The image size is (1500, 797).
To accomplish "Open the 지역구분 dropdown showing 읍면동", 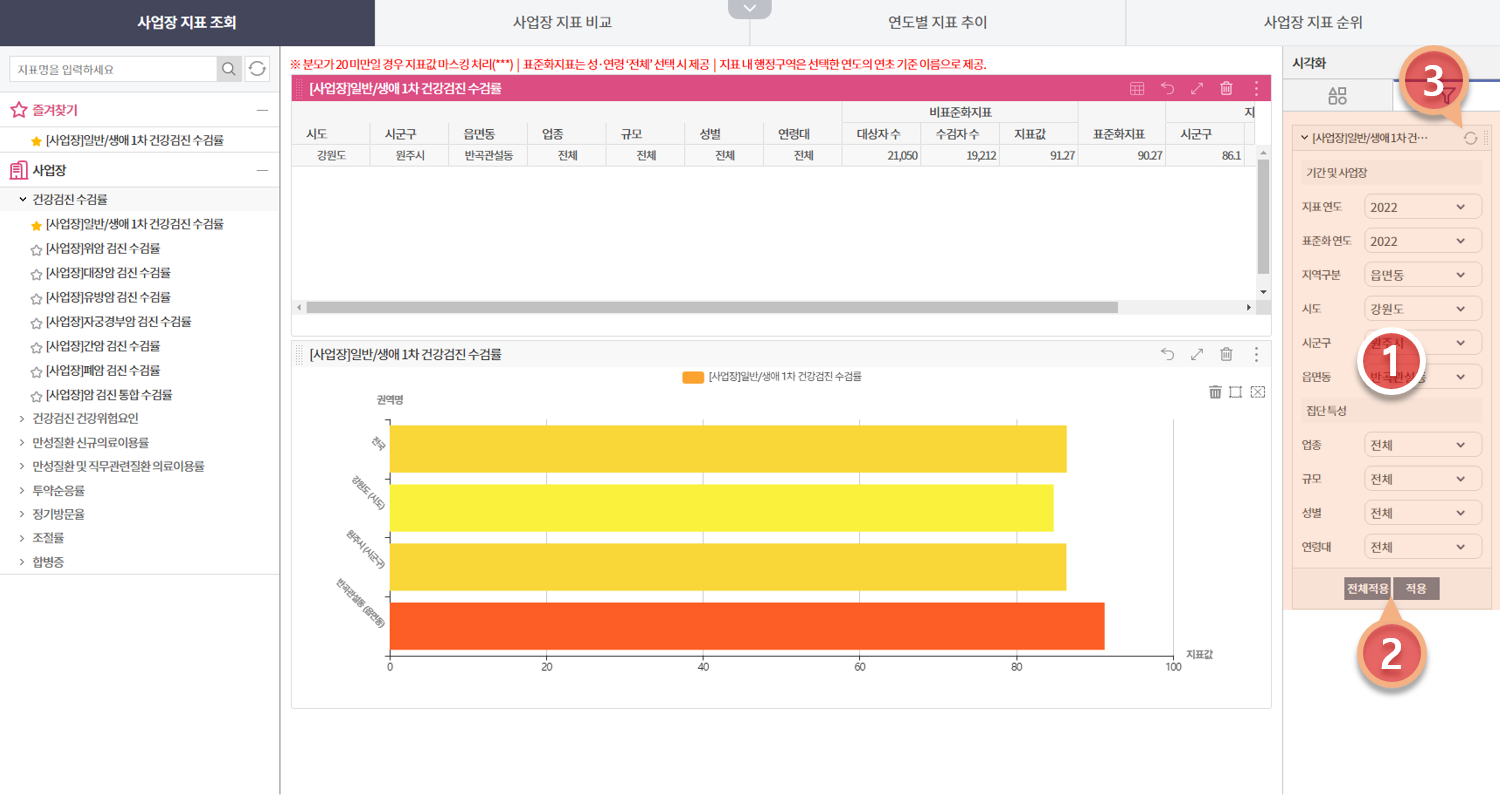I will 1423,275.
